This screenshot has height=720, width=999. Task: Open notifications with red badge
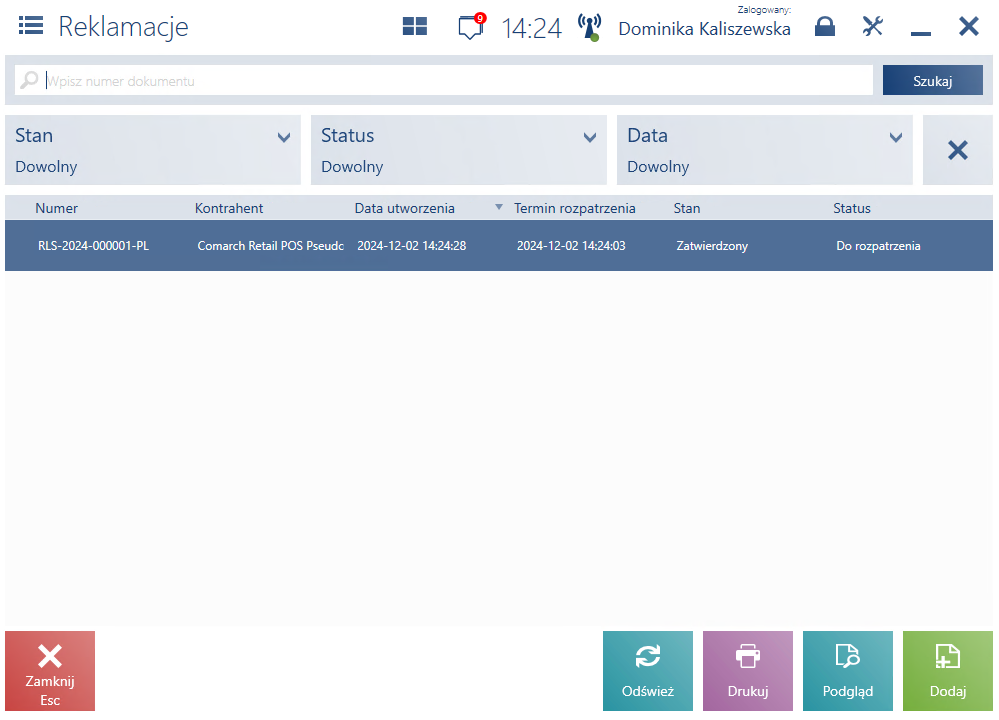pos(471,27)
